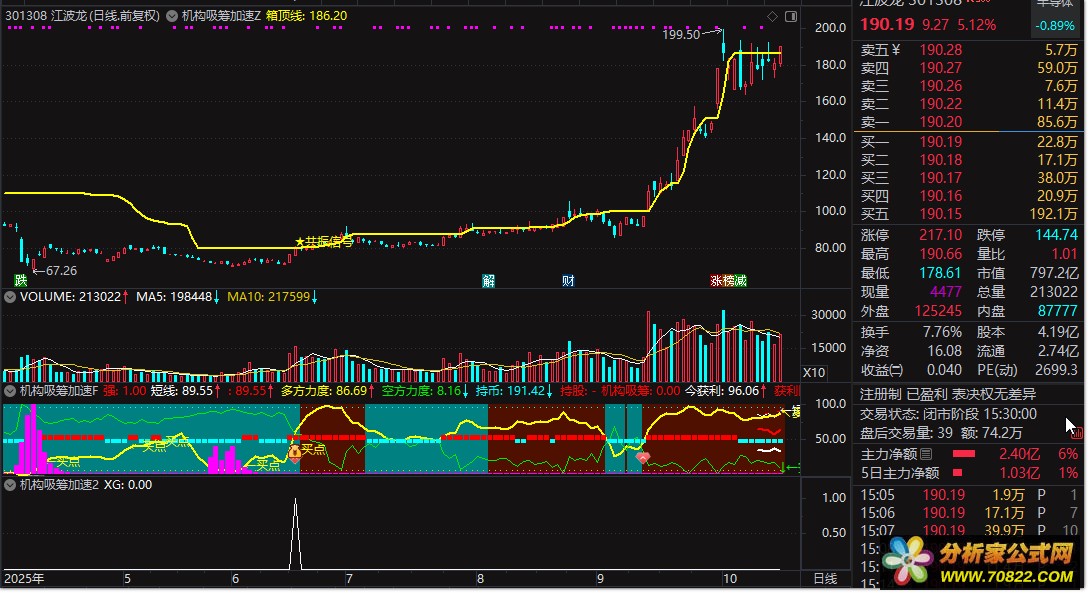This screenshot has height=593, width=1090.
Task: Switch period using the 日线 label
Action: (x=825, y=578)
